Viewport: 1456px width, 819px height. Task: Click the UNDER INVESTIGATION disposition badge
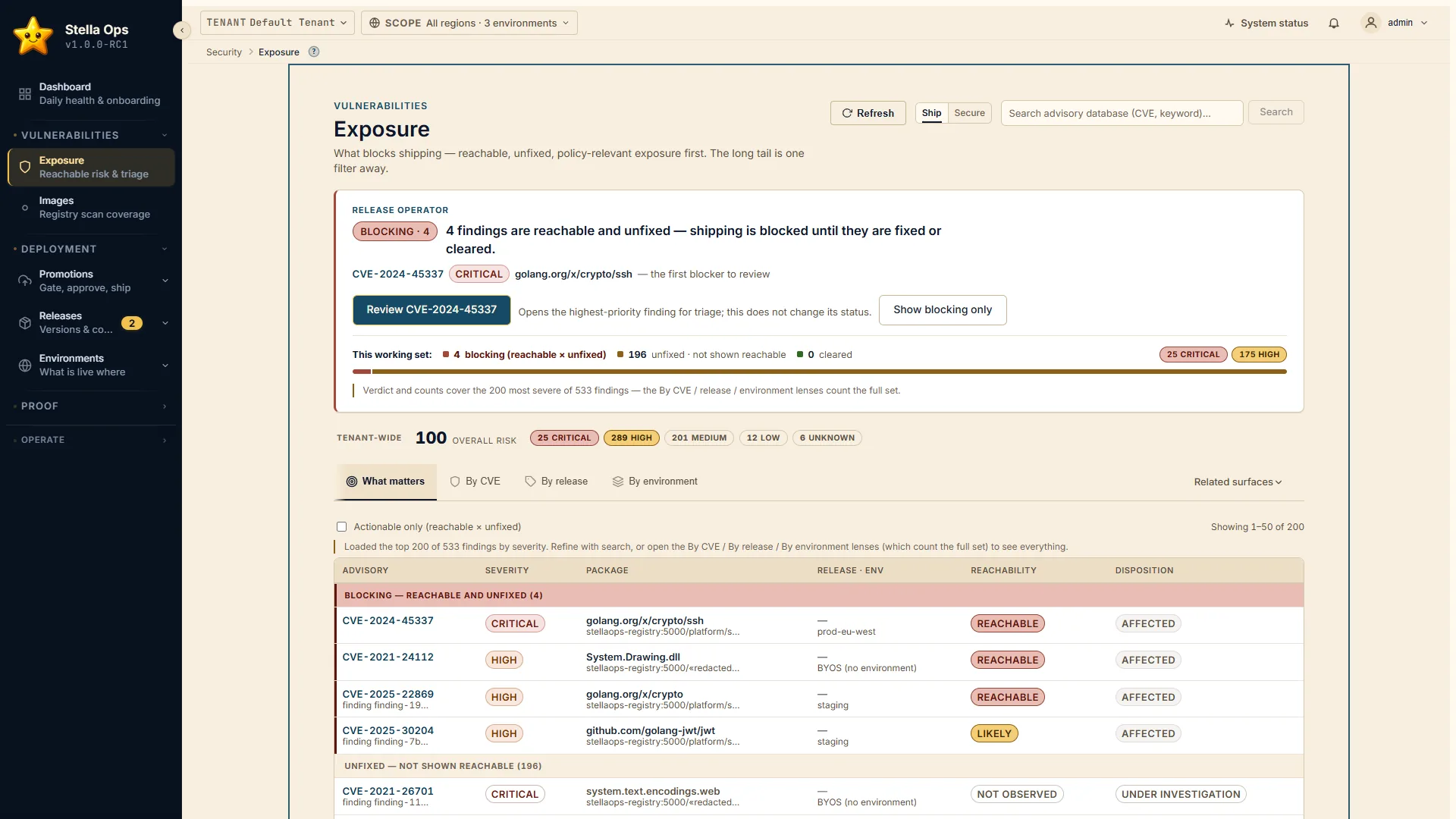click(1181, 795)
